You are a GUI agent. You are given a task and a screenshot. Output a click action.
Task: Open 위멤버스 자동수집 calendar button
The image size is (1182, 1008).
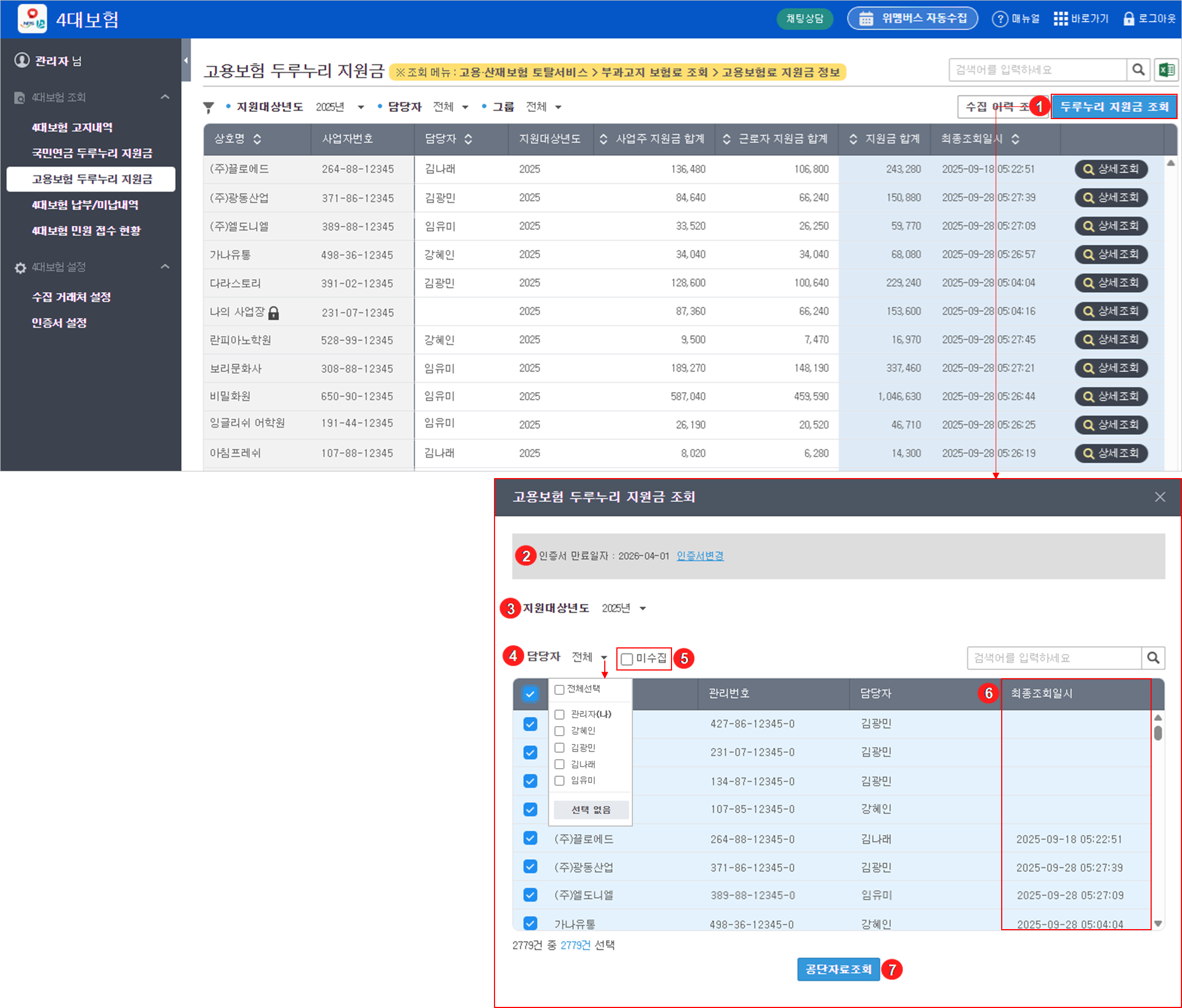tap(912, 18)
